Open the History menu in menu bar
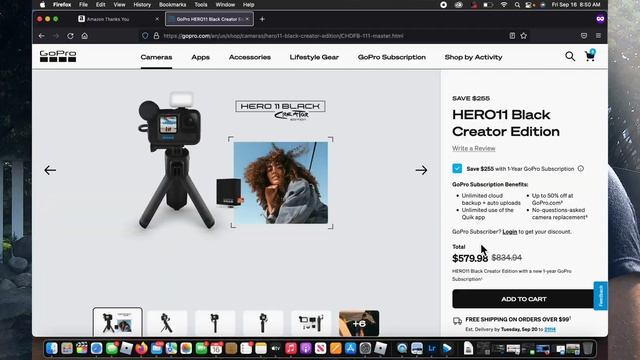Viewport: 640px width, 360px height. click(x=142, y=5)
